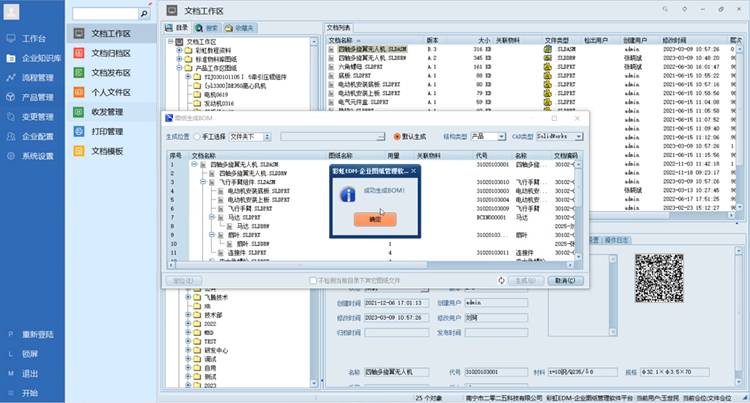Toggle the checkbox at the BOM dialog bottom
Image resolution: width=750 pixels, height=403 pixels.
[313, 281]
